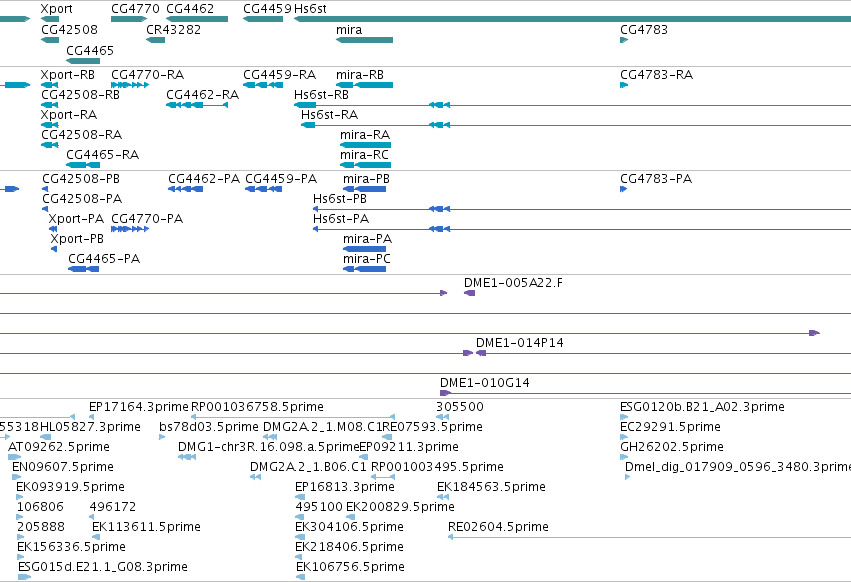851x582 pixels.
Task: Select the CG4783 gene label
Action: 644,29
